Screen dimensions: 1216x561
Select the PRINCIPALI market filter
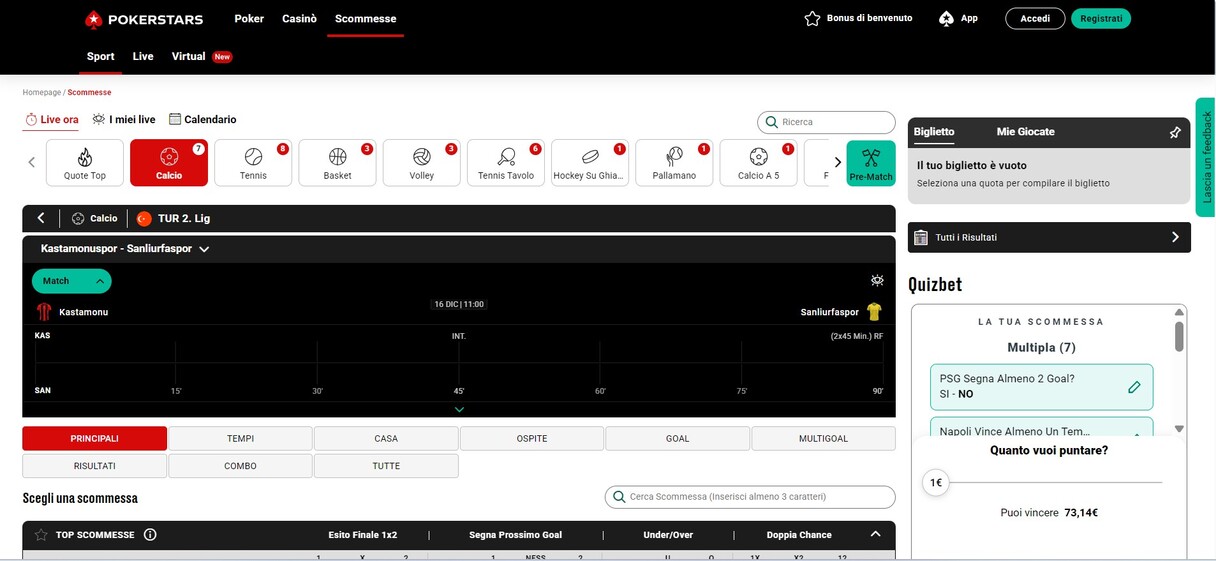click(x=95, y=439)
